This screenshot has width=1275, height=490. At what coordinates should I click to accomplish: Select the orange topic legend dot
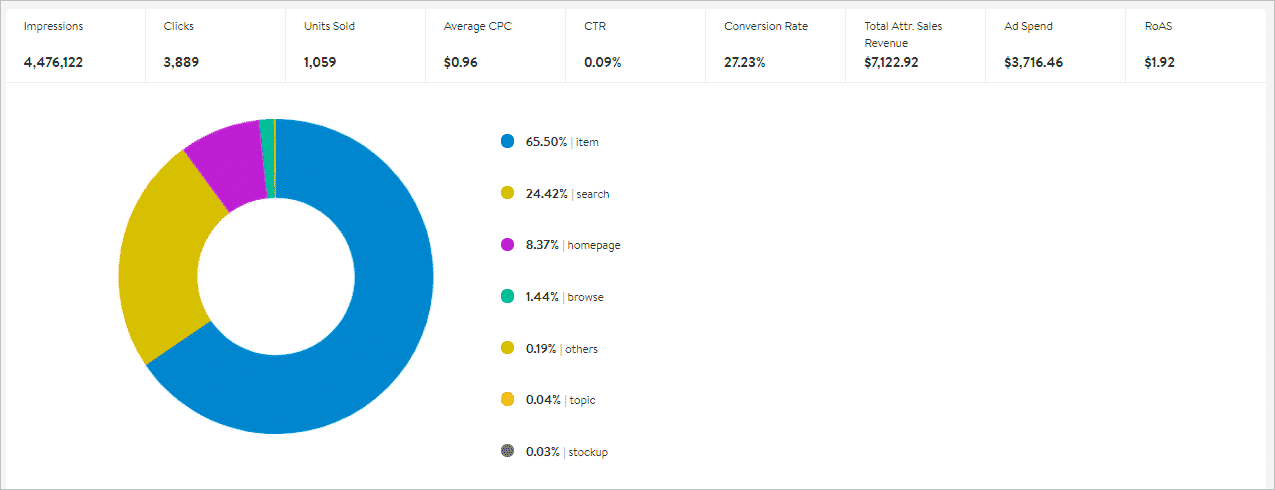click(x=507, y=400)
